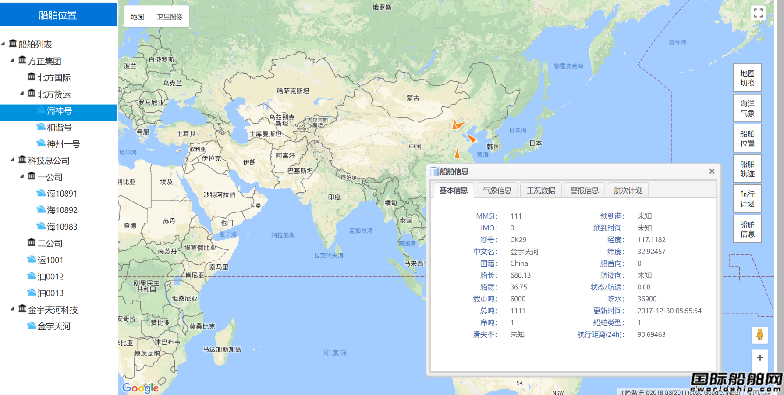This screenshot has height=395, width=784.
Task: Enter fullscreen map view
Action: coord(758,13)
